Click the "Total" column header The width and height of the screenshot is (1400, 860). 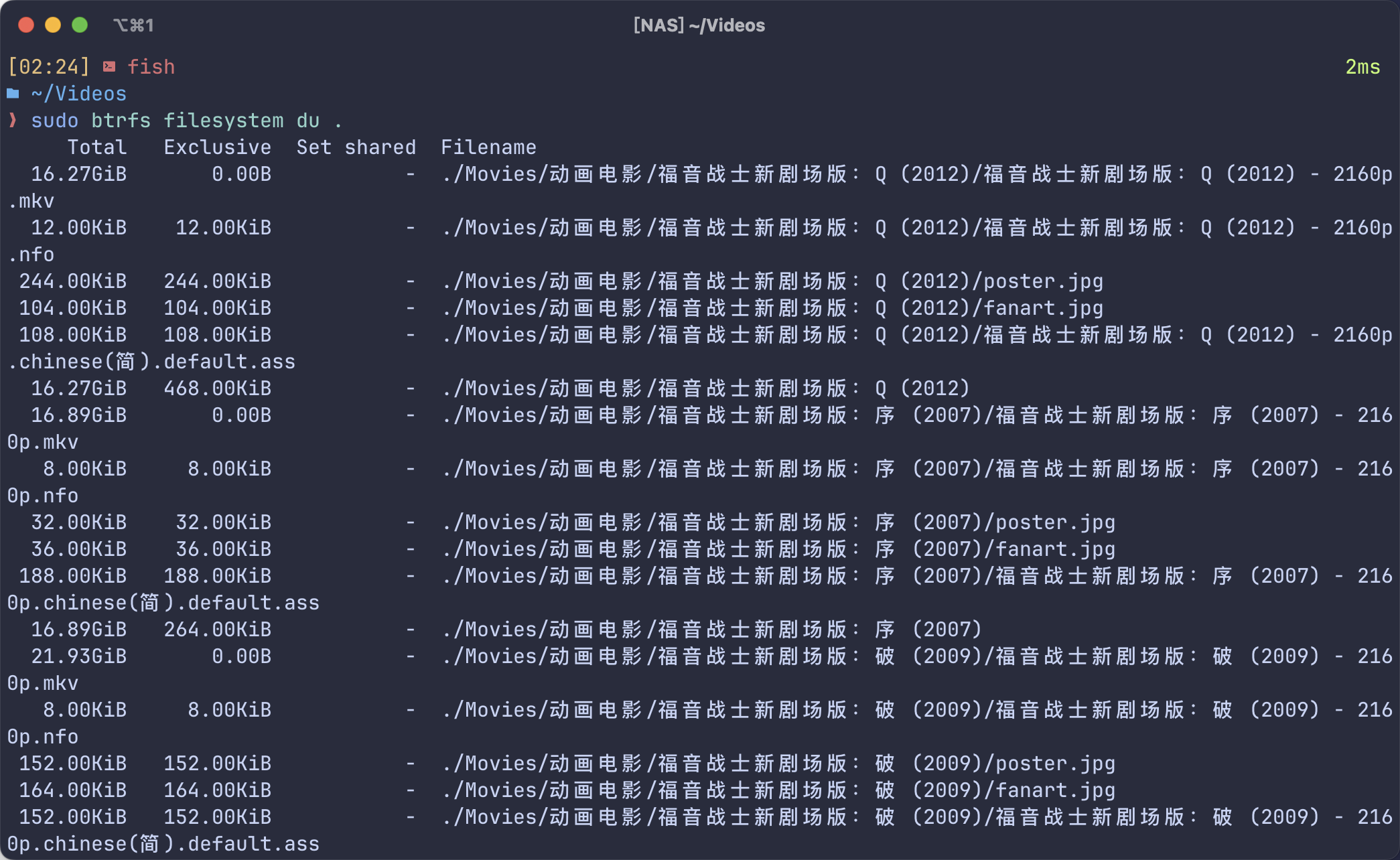click(97, 147)
